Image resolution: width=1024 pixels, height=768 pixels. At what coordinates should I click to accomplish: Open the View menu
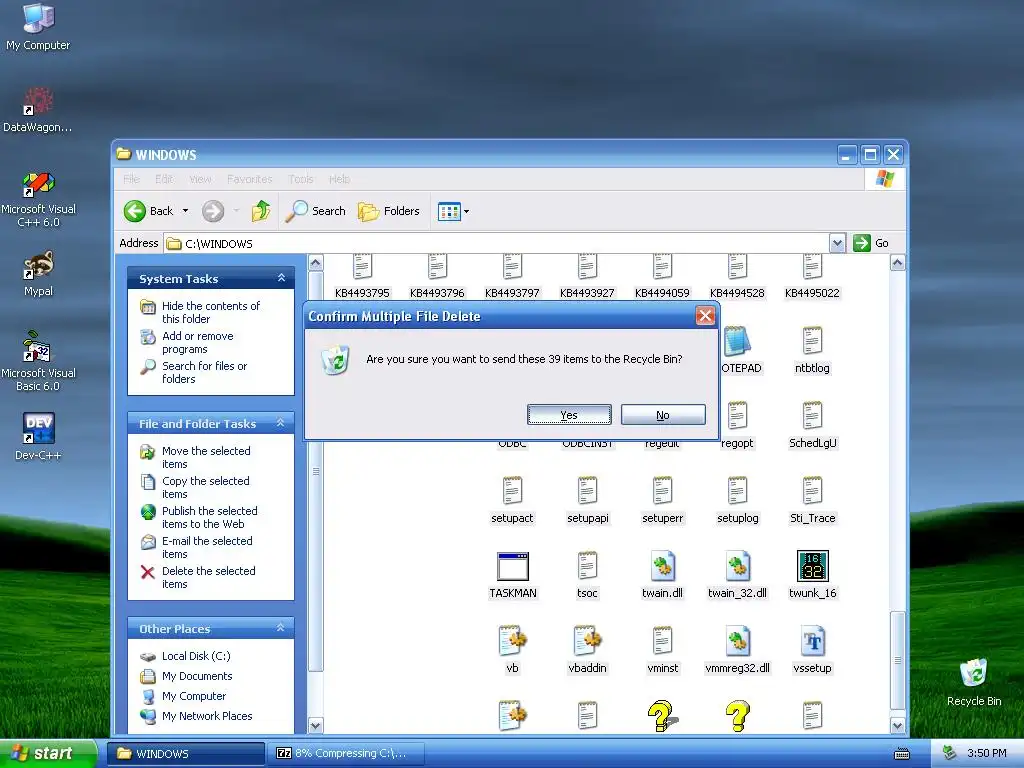(200, 179)
